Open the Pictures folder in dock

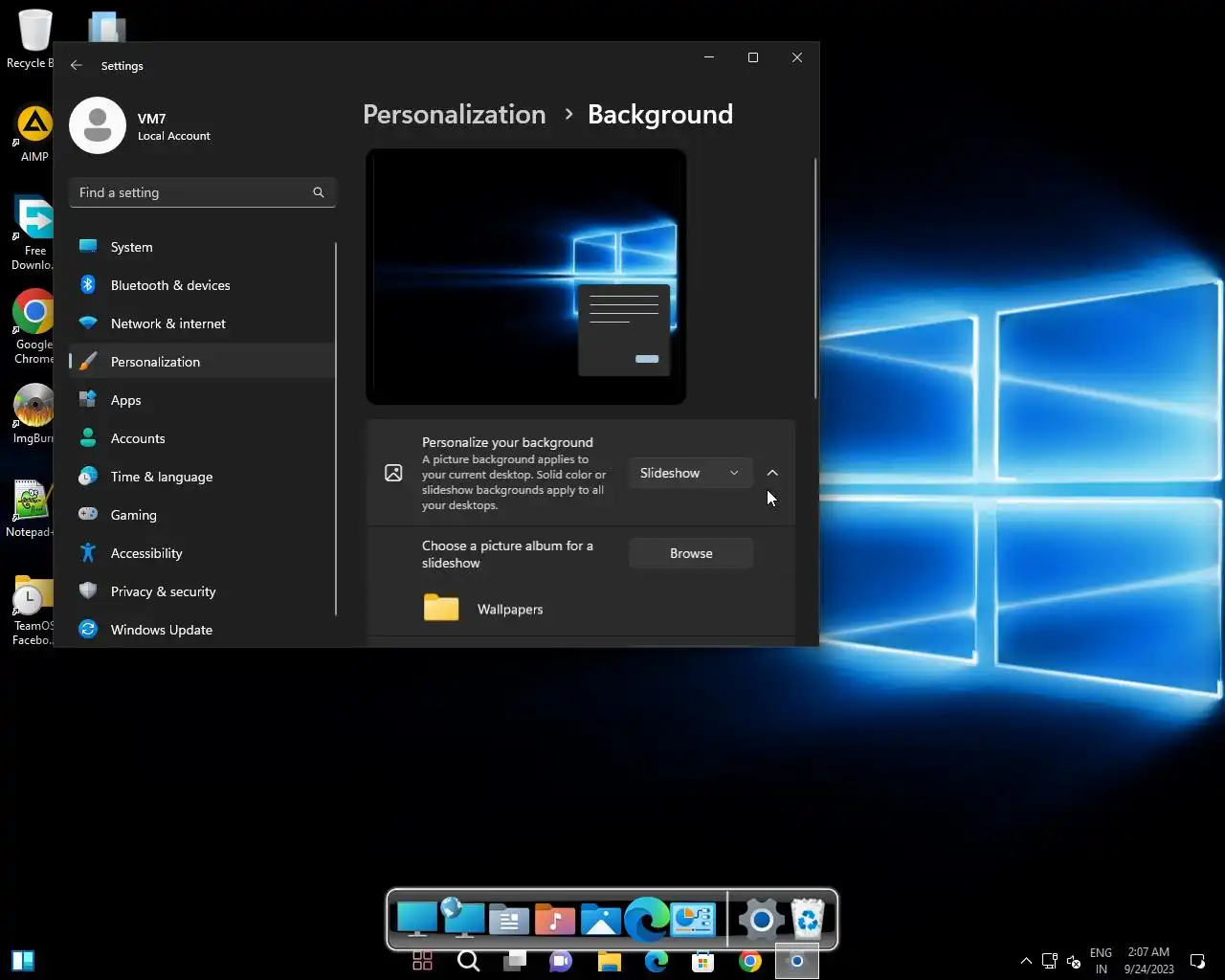click(x=601, y=920)
